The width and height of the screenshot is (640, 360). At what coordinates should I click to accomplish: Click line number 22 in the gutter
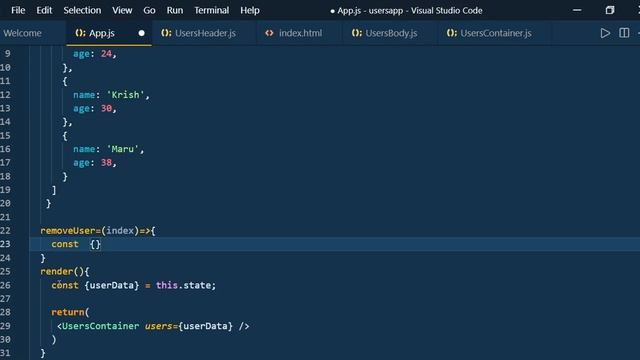click(x=5, y=231)
